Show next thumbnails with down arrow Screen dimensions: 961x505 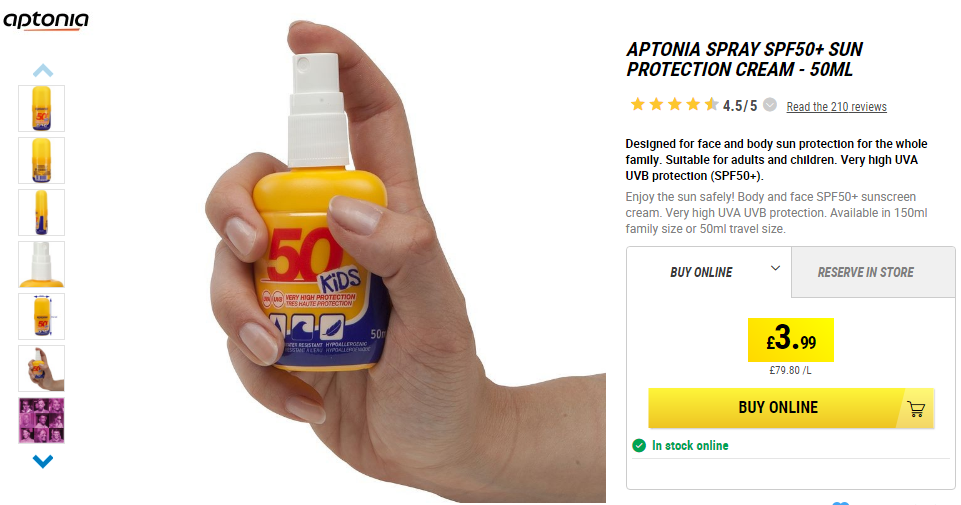[x=42, y=461]
